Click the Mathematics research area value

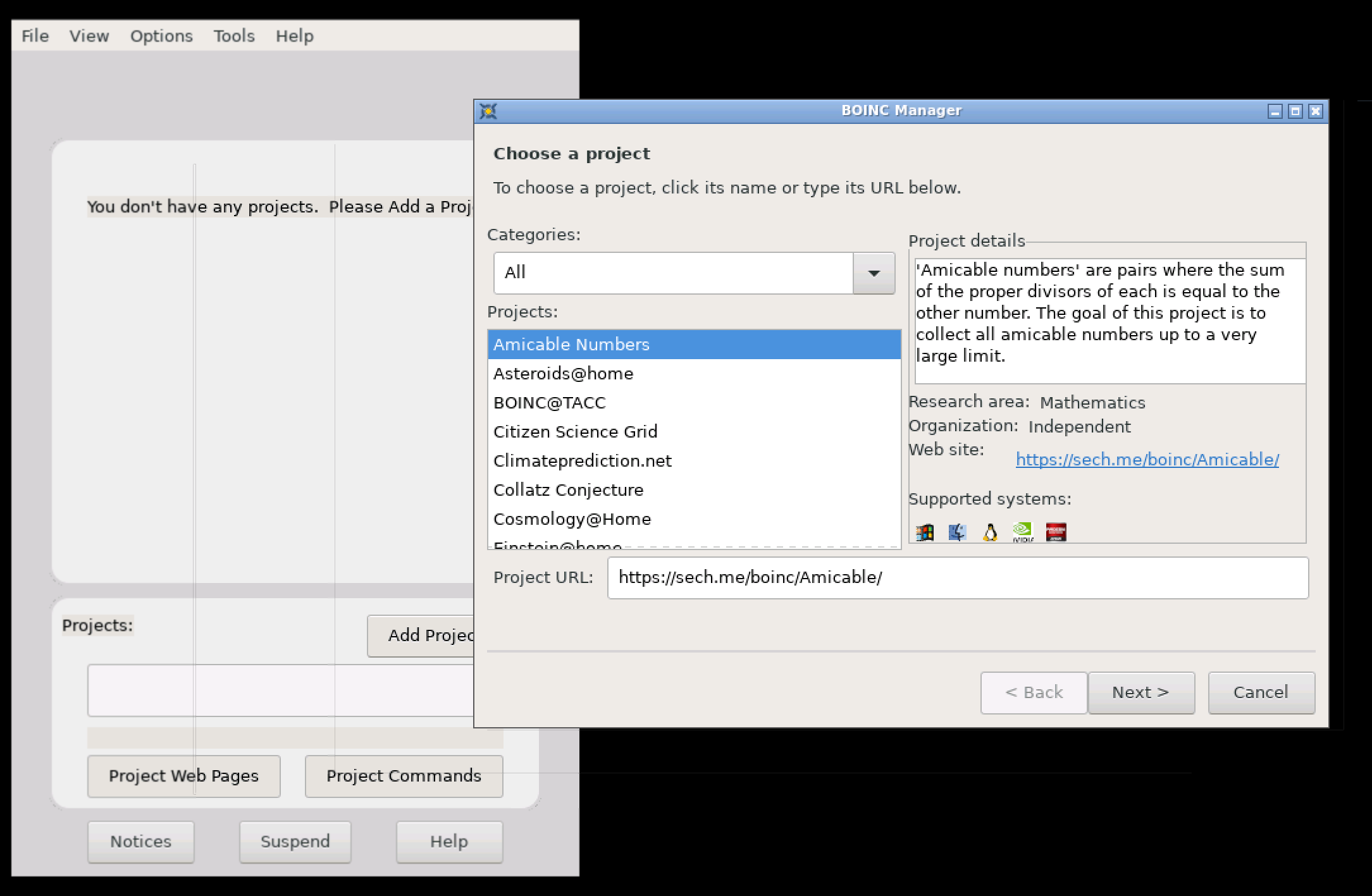pos(1092,403)
